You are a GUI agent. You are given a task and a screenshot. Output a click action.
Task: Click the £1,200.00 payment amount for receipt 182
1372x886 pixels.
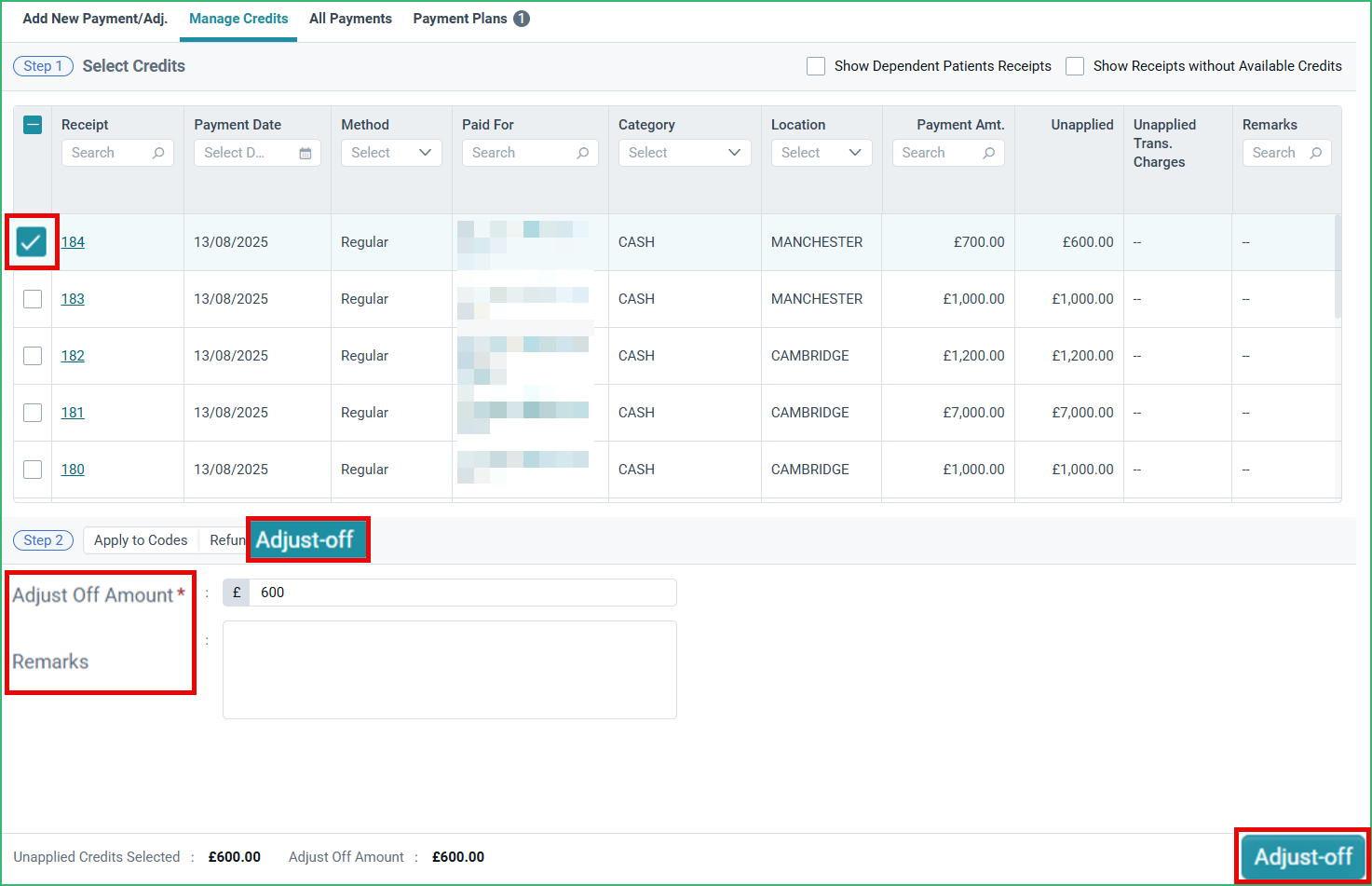pos(973,356)
